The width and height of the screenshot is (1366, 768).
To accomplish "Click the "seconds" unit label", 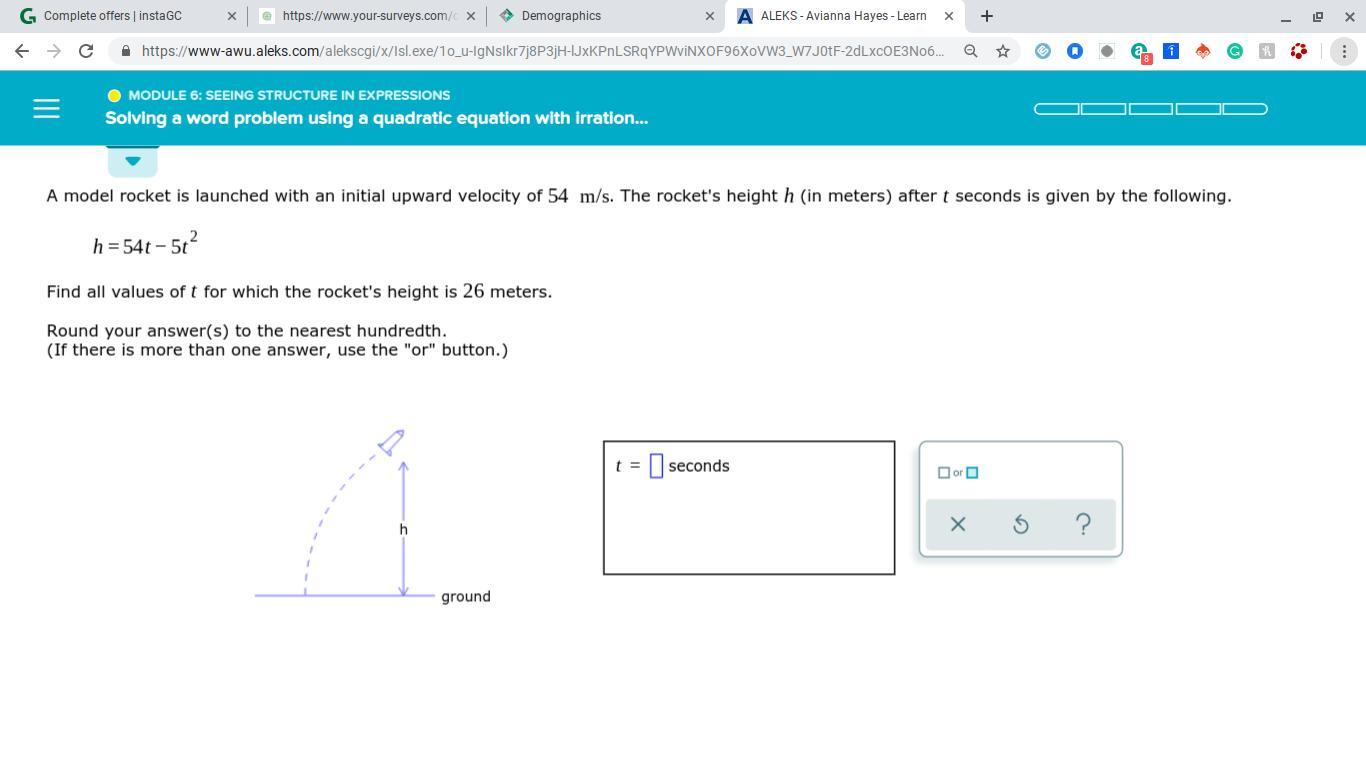I will (699, 466).
